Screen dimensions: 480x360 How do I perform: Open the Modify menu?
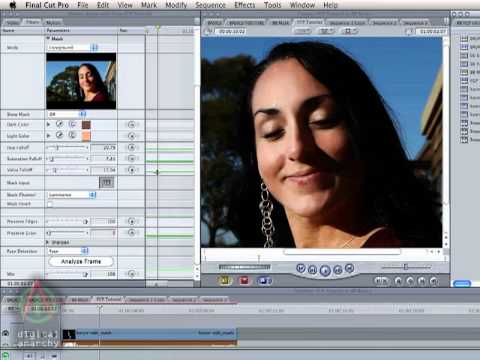[176, 5]
